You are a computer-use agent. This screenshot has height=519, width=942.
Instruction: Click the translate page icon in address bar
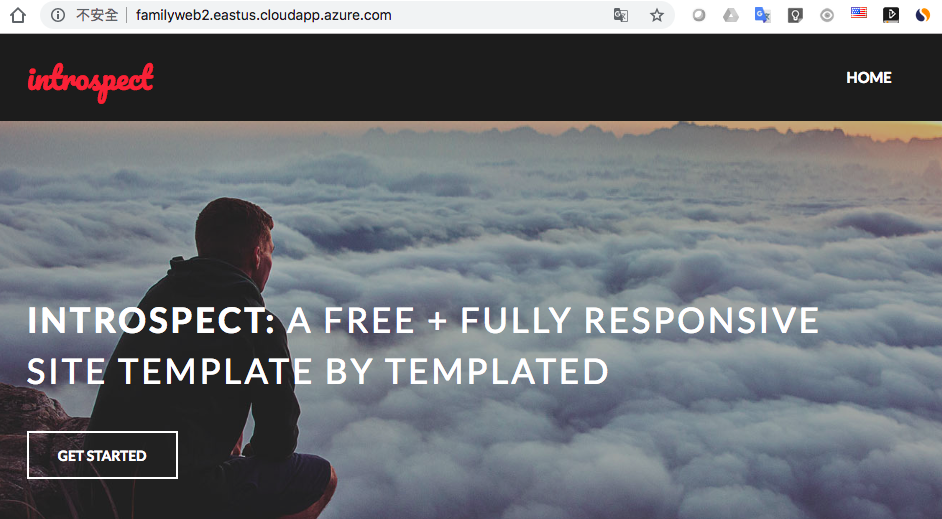(x=621, y=15)
